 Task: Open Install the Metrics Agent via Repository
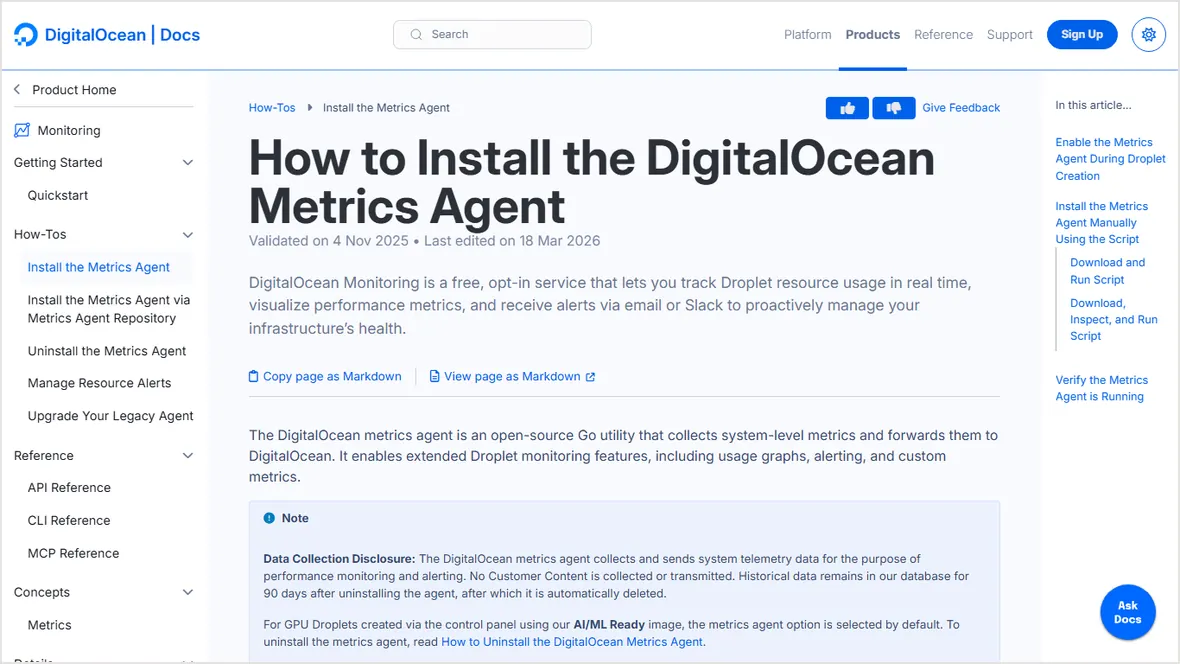point(109,309)
